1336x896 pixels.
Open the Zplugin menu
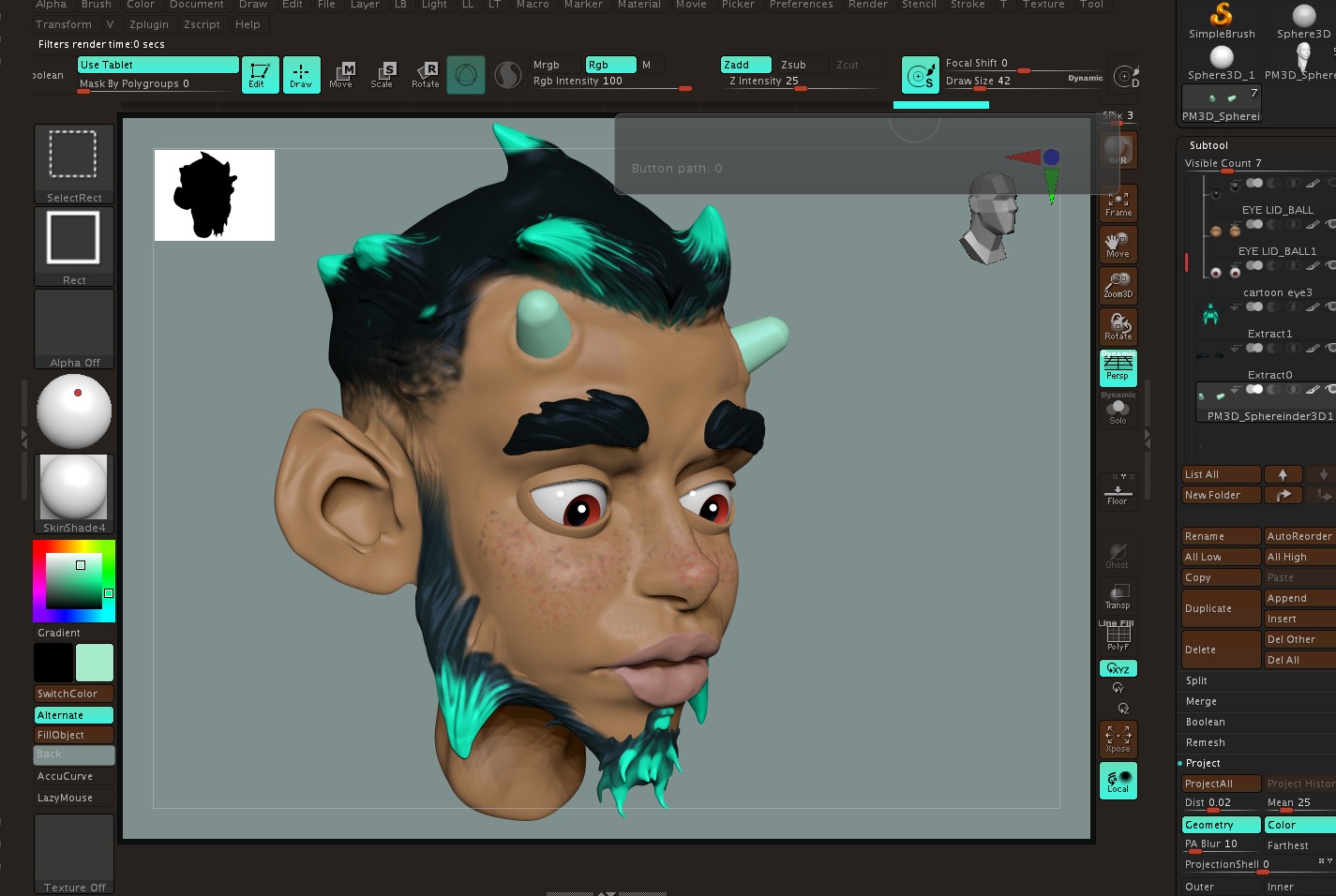pyautogui.click(x=149, y=24)
